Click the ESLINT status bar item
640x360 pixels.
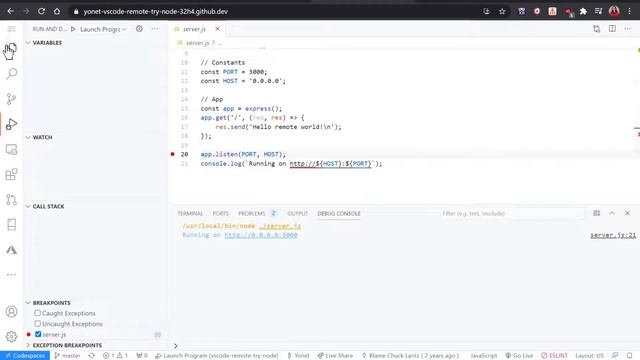[554, 356]
